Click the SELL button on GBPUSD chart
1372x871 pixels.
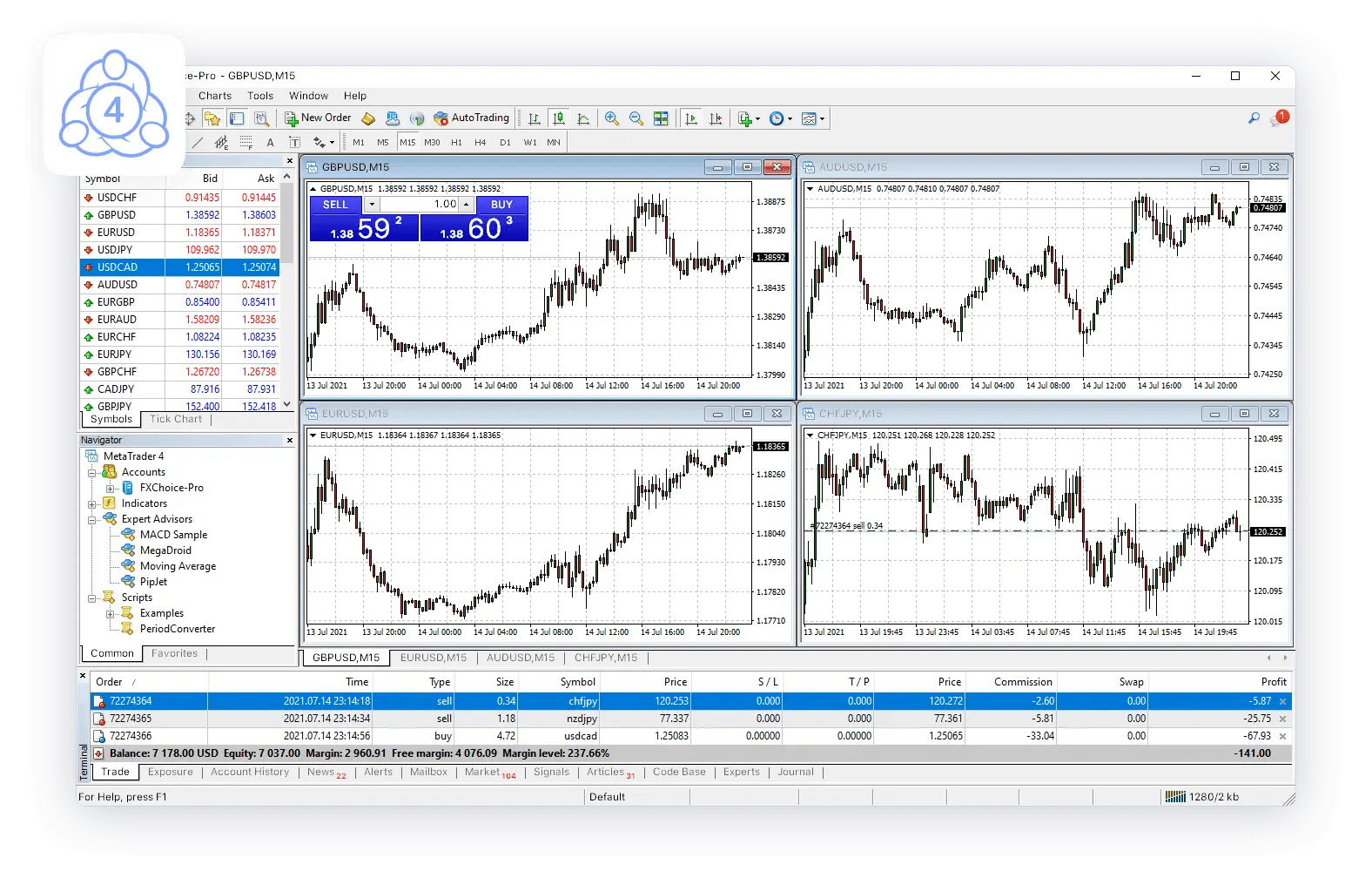(x=335, y=205)
